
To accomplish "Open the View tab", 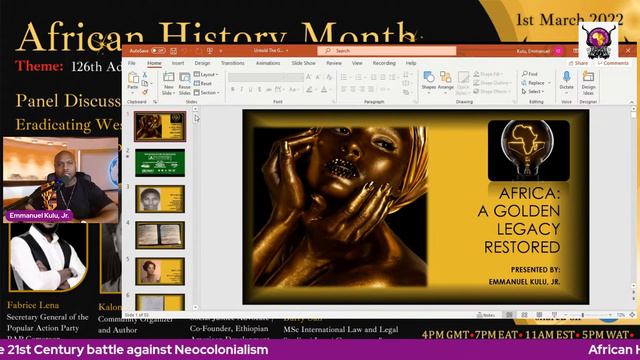I will [357, 63].
